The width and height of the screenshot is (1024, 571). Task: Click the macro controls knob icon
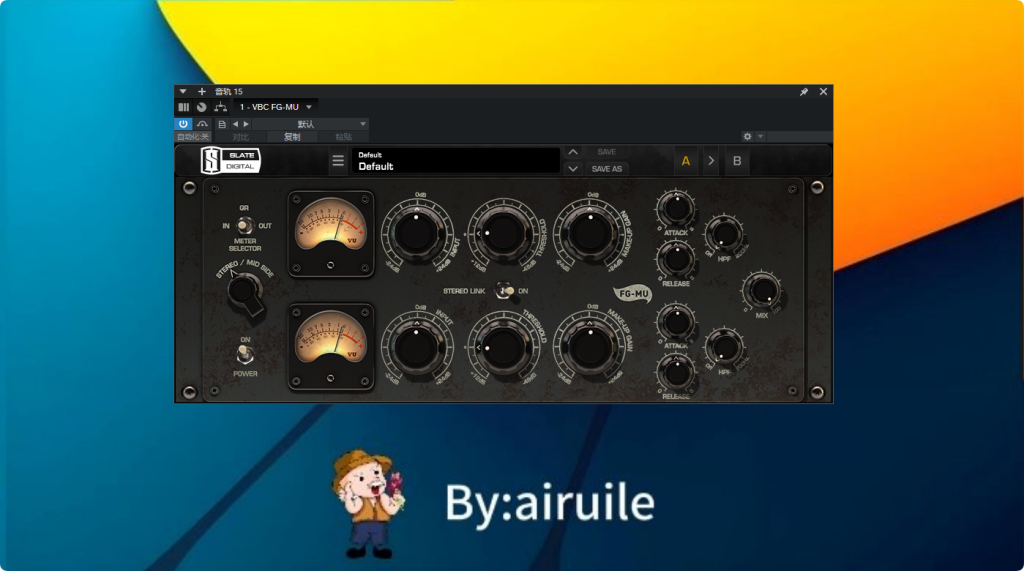(202, 107)
